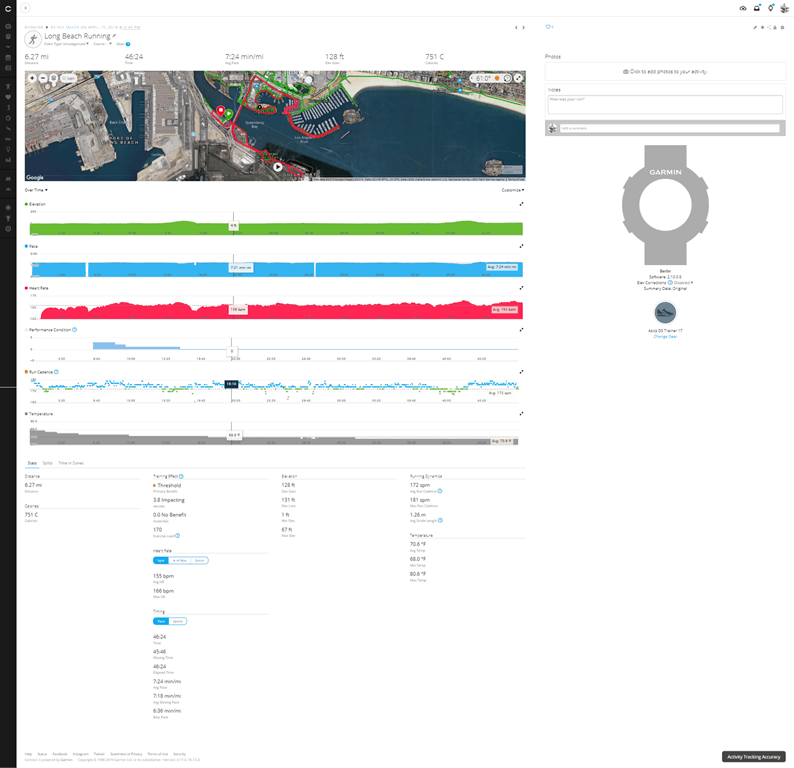The image size is (794, 768).
Task: Switch to the Splits tab
Action: tap(47, 463)
